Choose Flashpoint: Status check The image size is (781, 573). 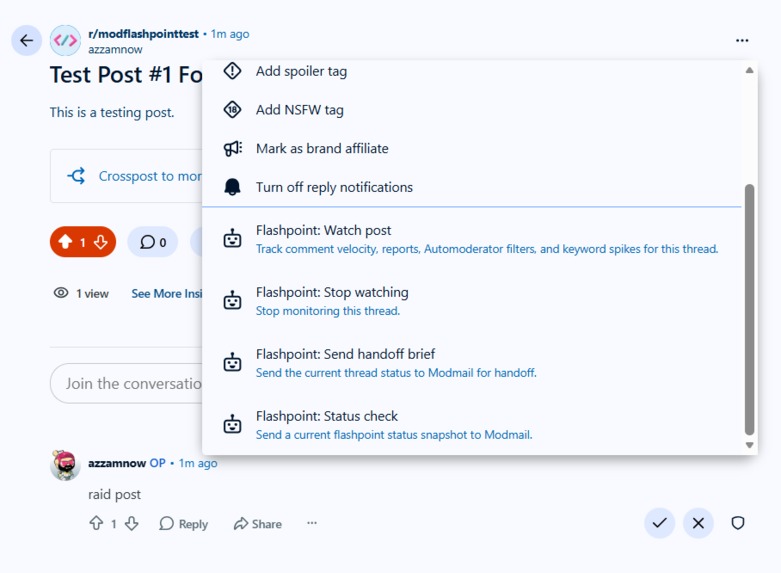pos(472,425)
